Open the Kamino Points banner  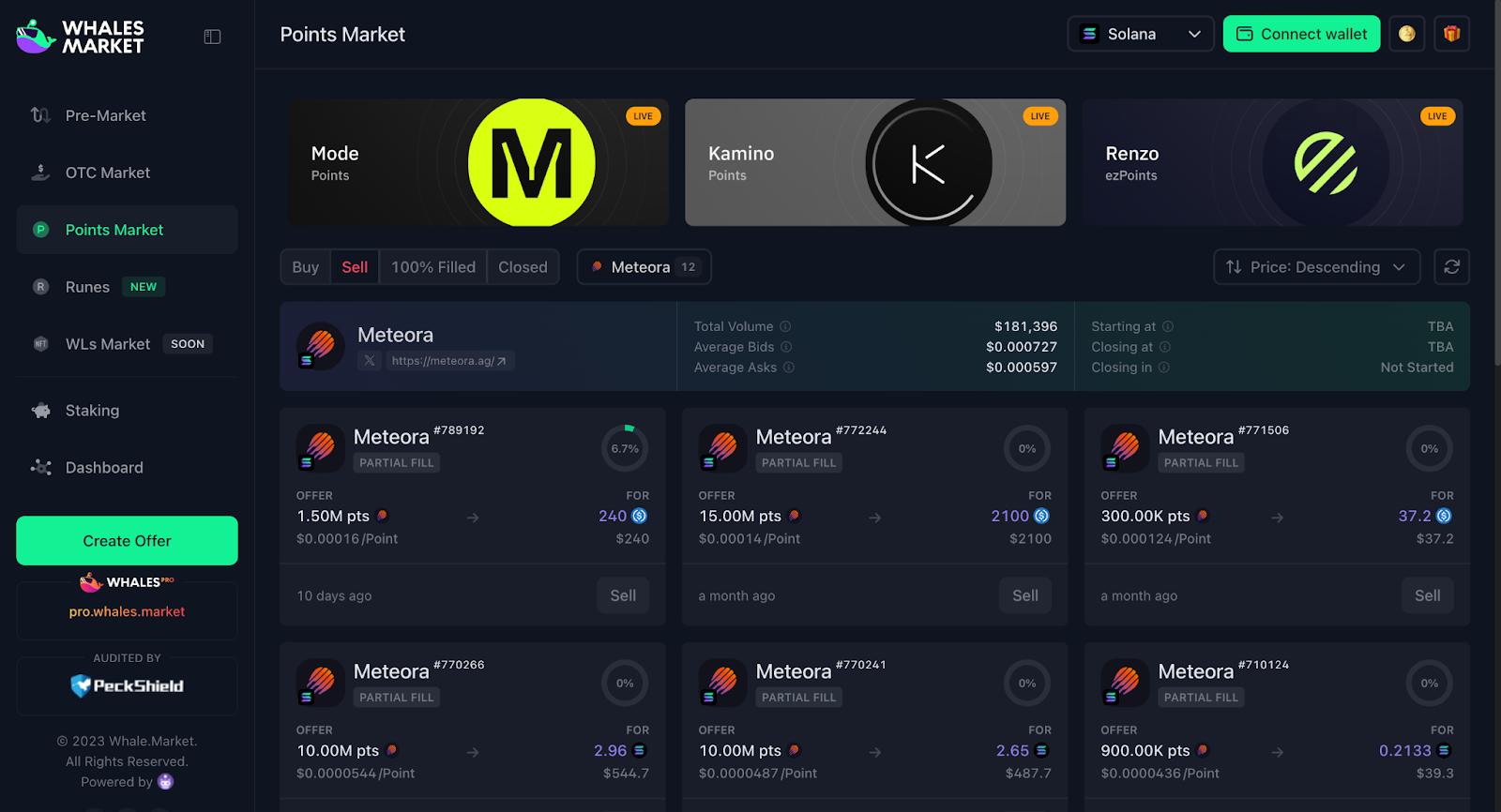coord(875,162)
